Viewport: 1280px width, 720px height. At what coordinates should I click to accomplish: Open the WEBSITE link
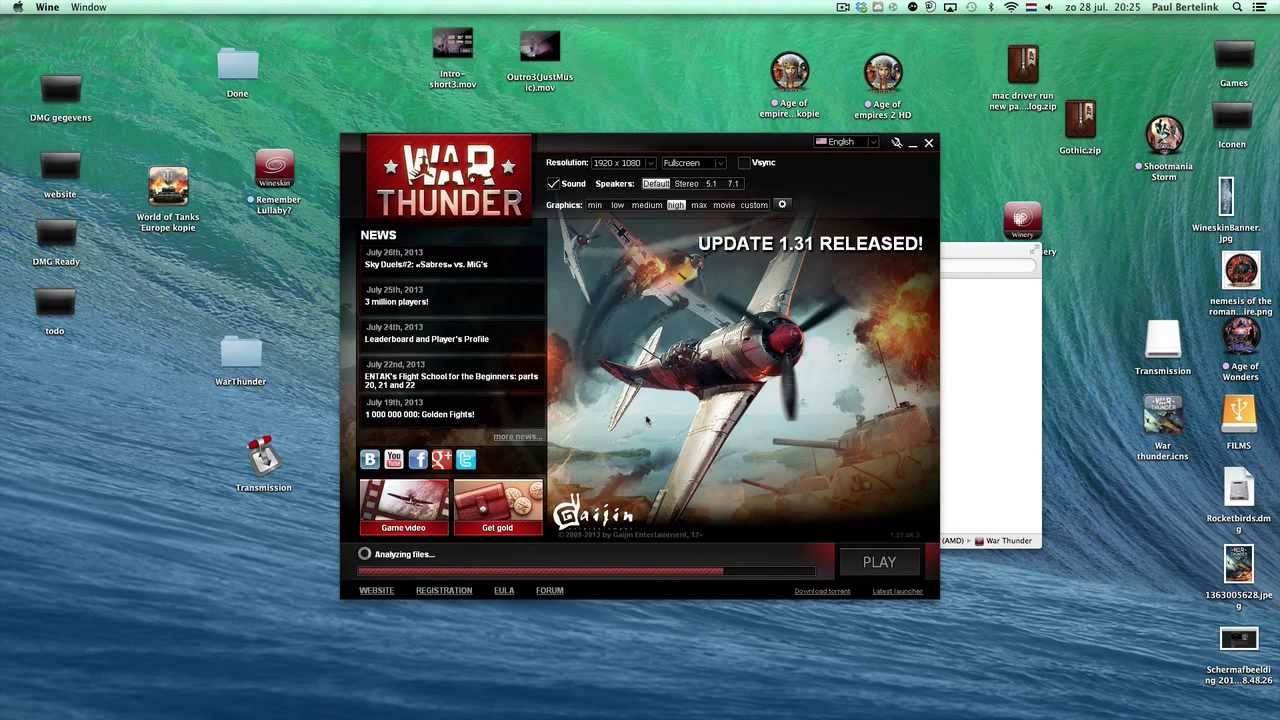click(377, 590)
